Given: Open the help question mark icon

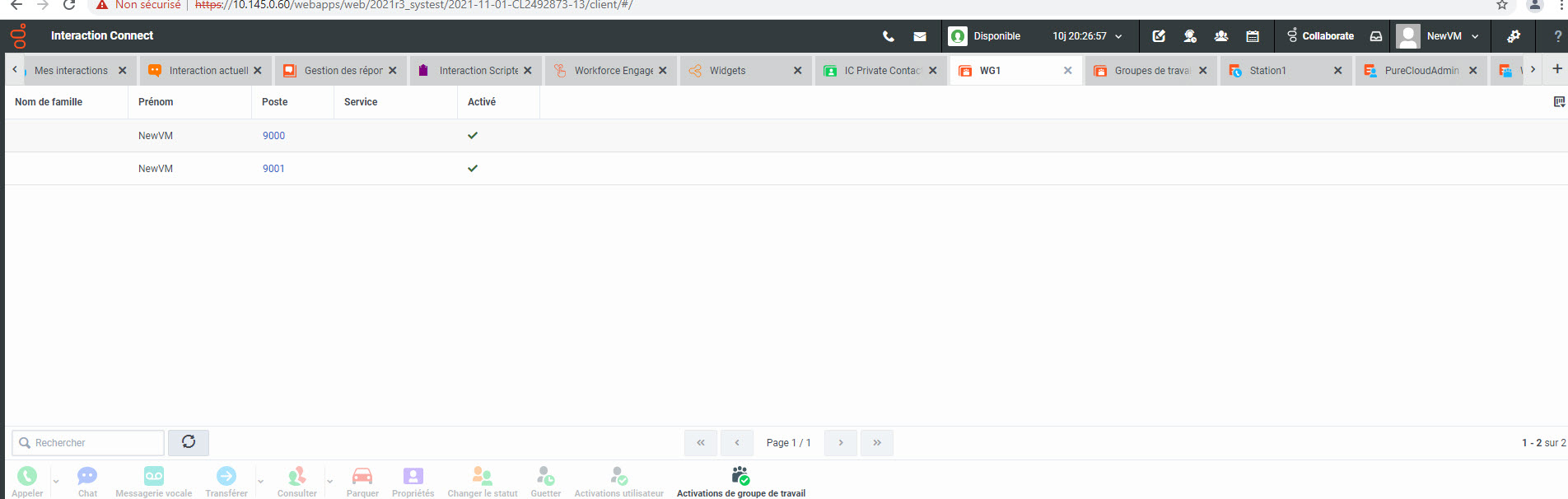Looking at the screenshot, I should pos(1557,36).
